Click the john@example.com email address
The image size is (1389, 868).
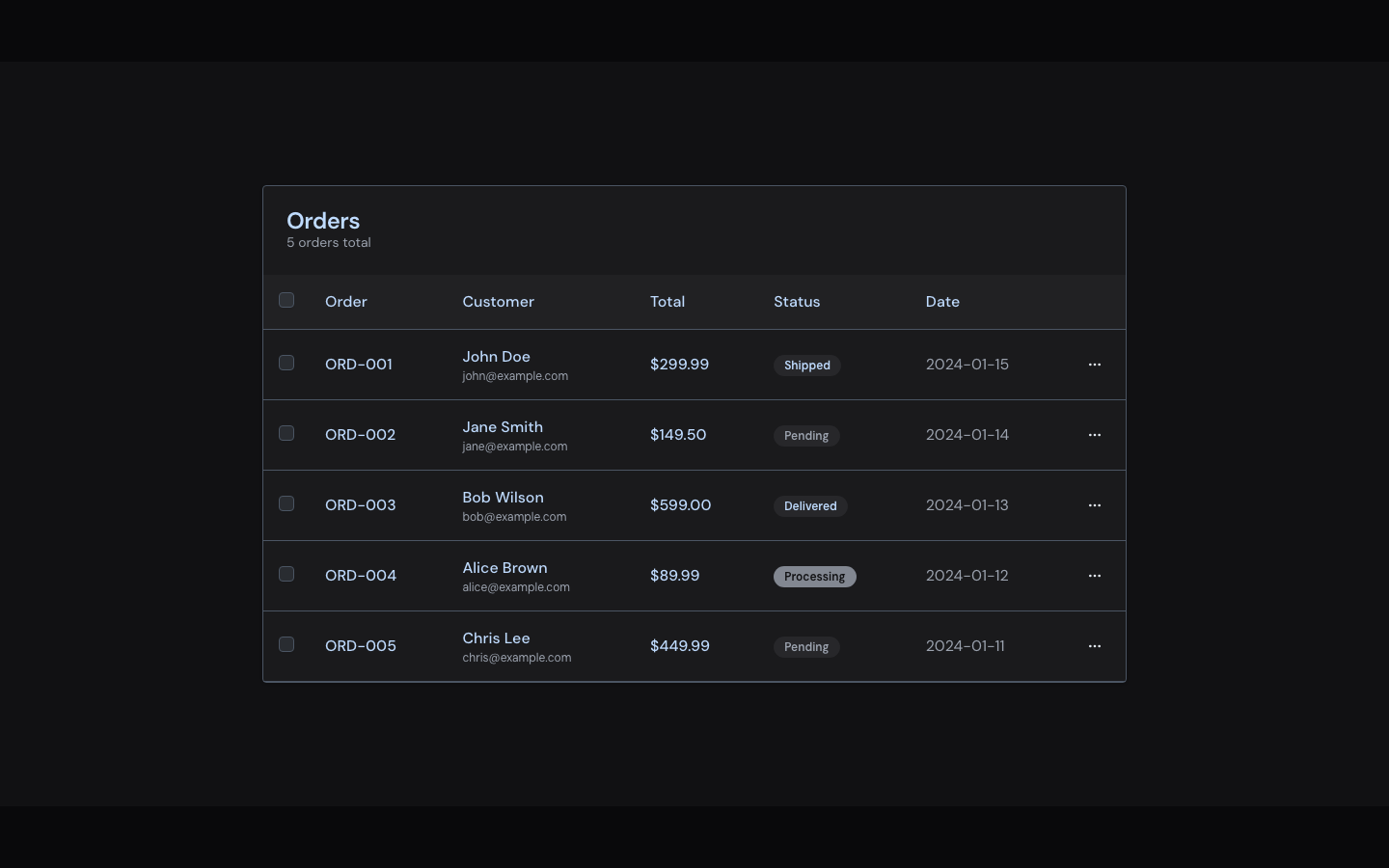pyautogui.click(x=515, y=376)
